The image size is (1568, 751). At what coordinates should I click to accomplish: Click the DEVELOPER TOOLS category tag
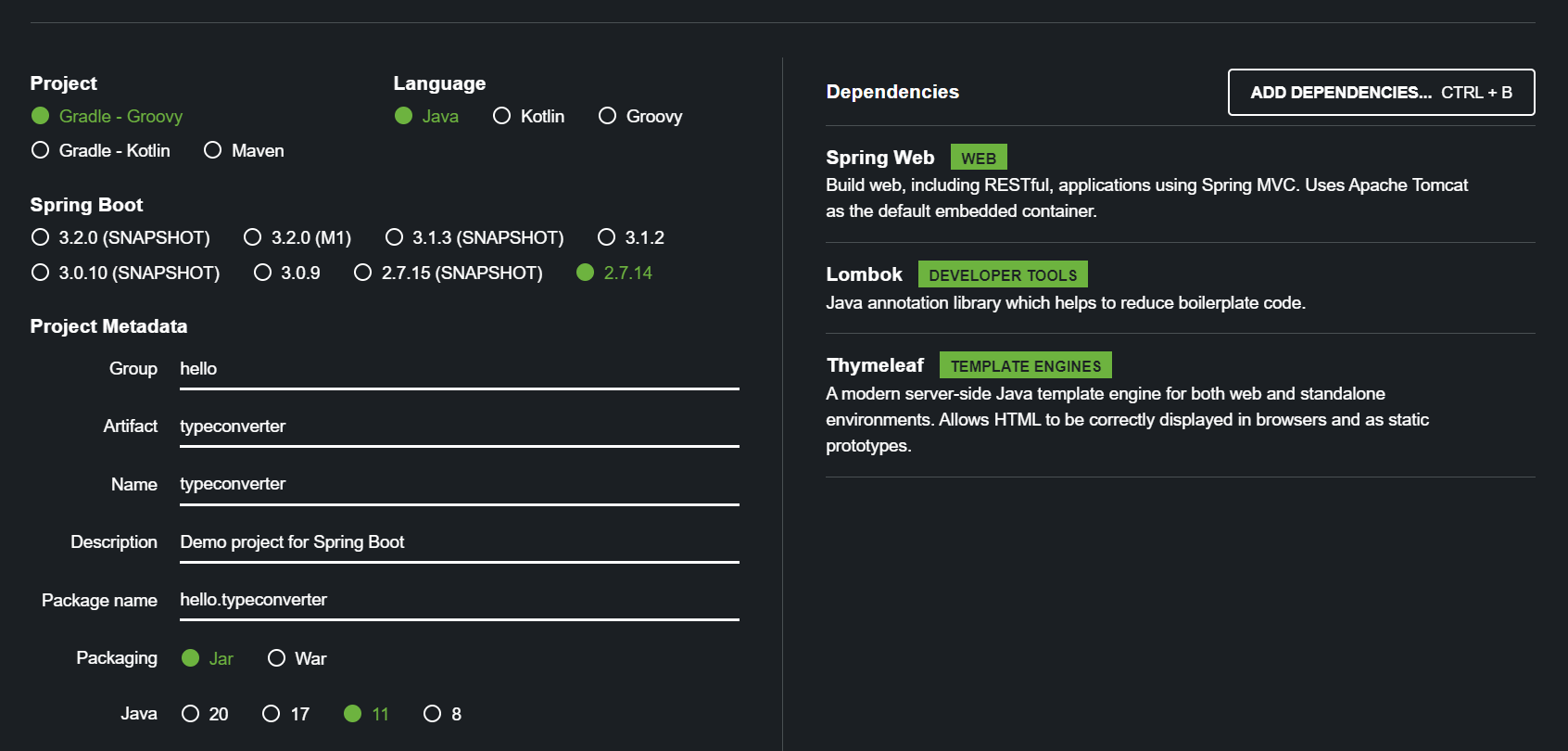tap(1003, 274)
